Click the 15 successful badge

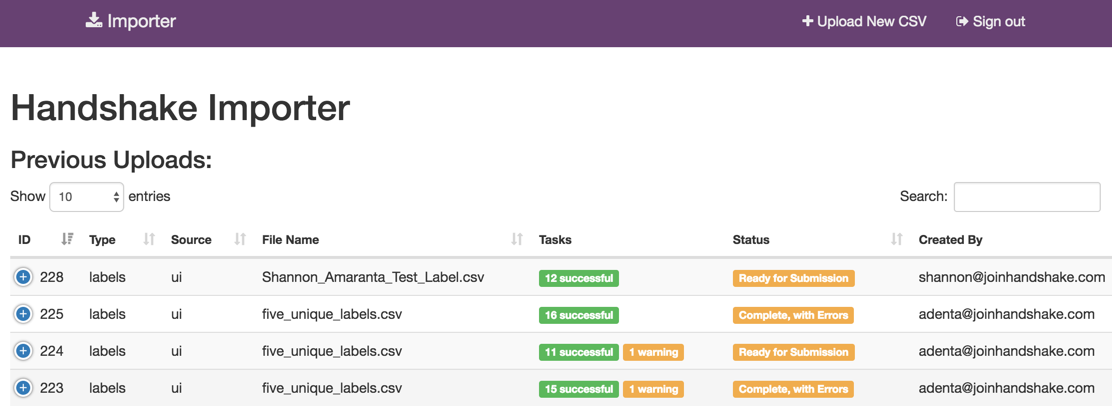click(x=579, y=389)
